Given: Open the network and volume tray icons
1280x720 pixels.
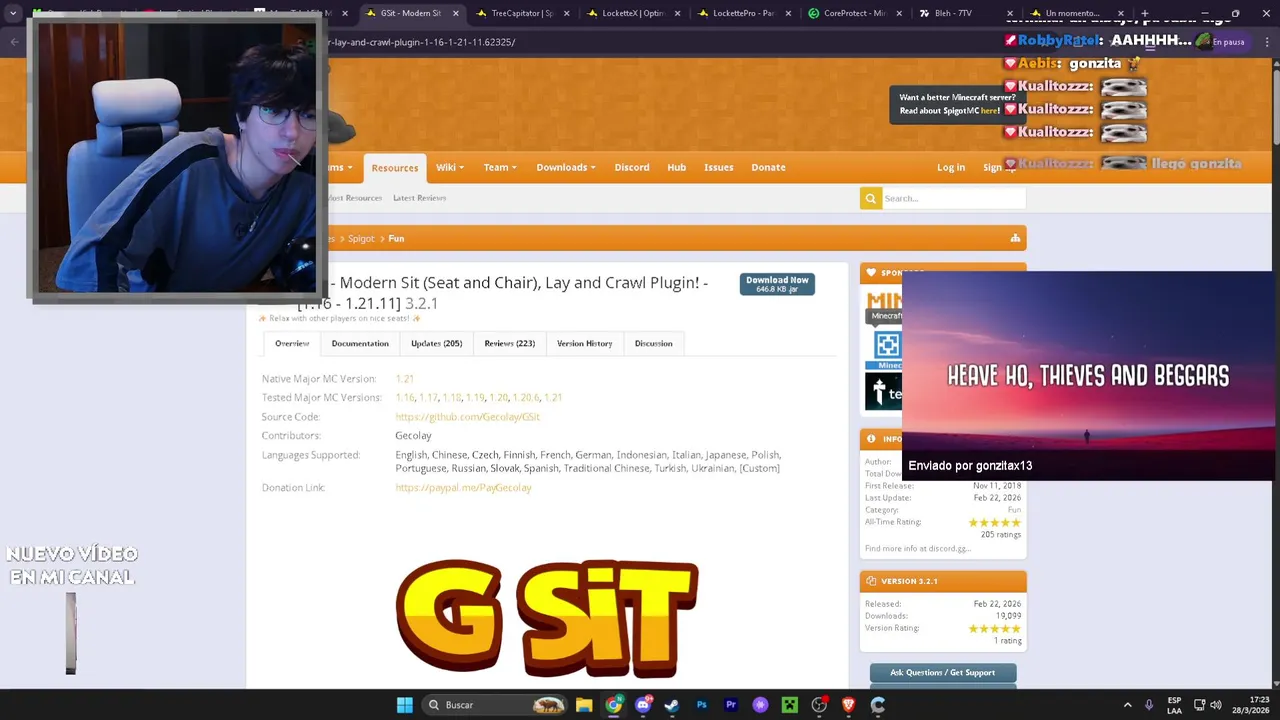Looking at the screenshot, I should (x=1207, y=705).
